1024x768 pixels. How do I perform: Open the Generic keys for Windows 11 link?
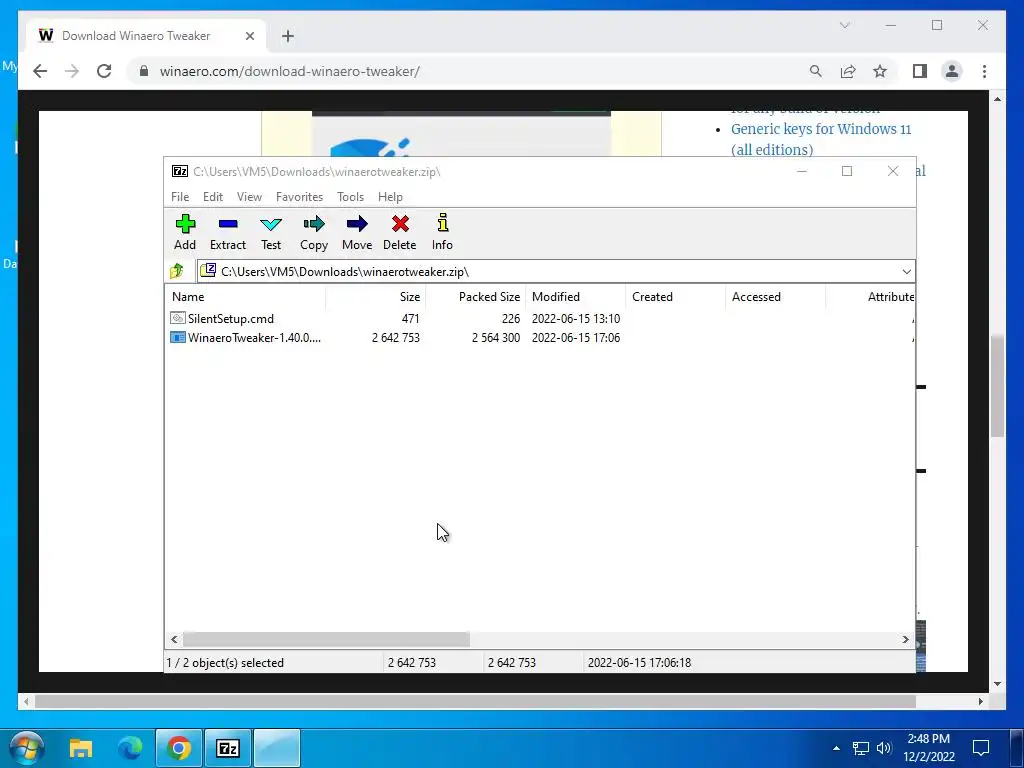coord(821,139)
